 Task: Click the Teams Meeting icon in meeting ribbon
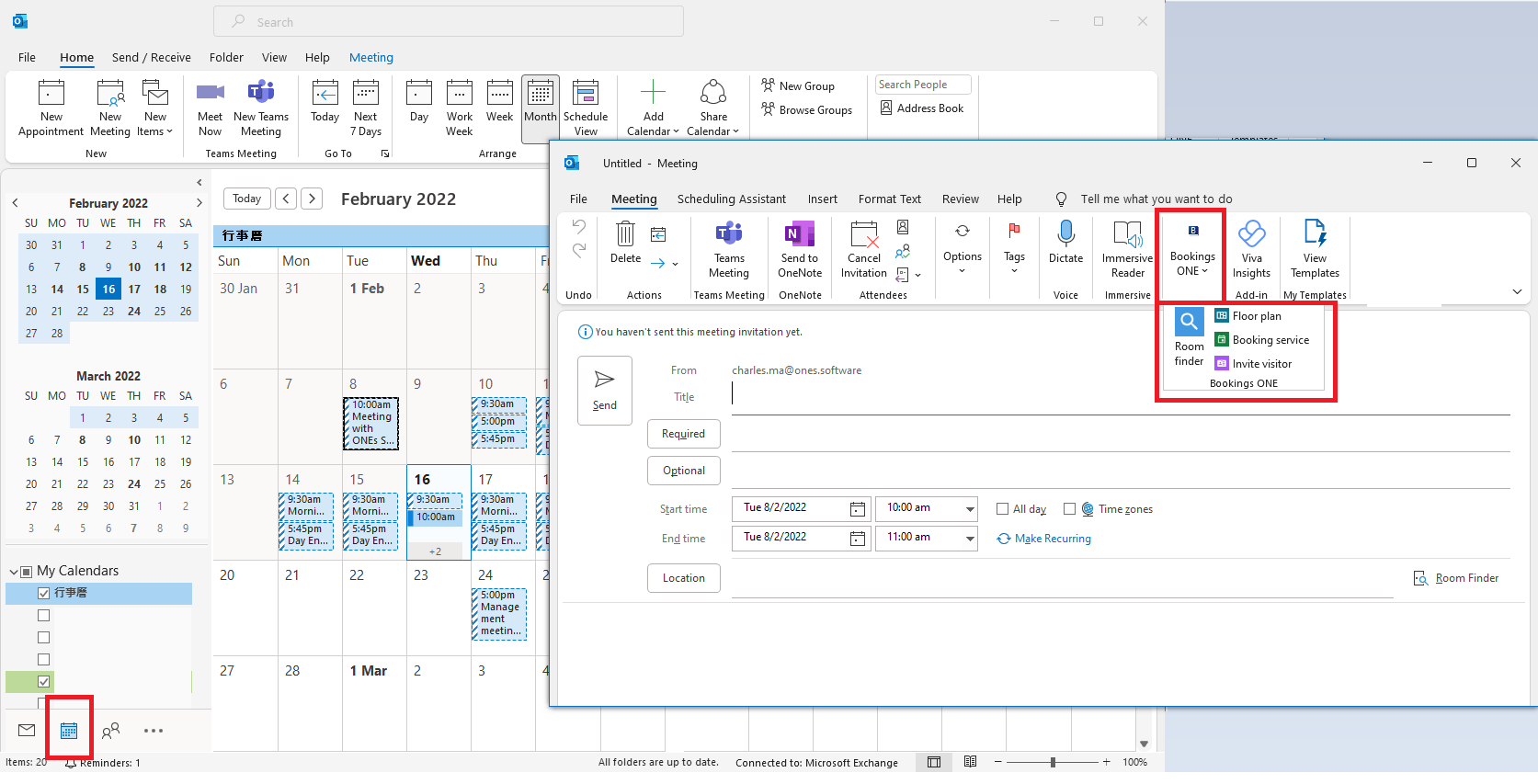pos(729,235)
